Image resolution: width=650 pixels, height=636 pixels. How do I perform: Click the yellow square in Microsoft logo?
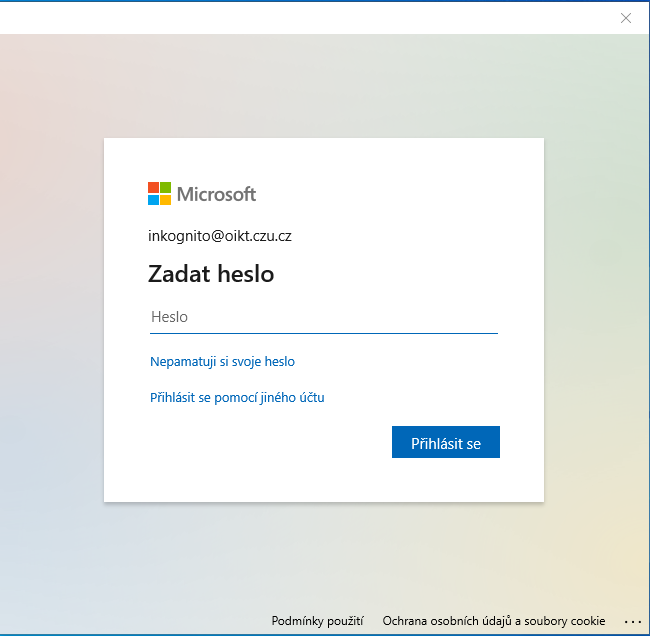(166, 199)
